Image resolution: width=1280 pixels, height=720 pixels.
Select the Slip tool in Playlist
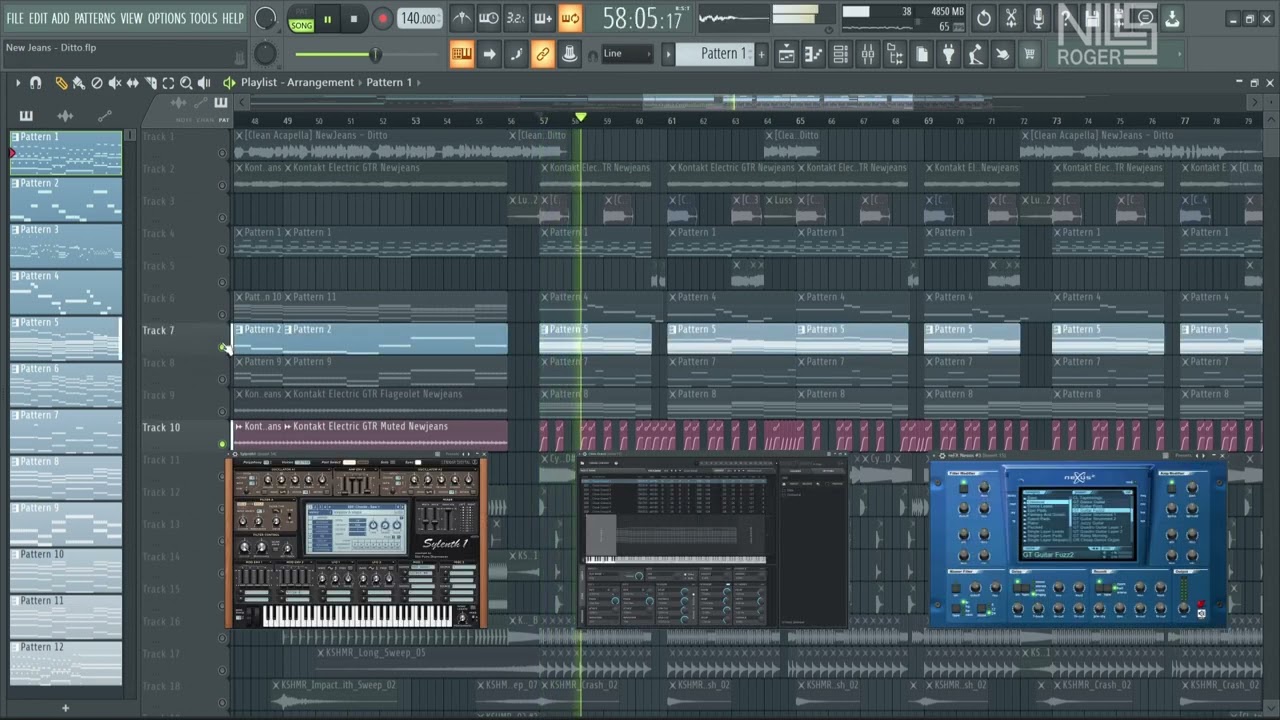(132, 83)
